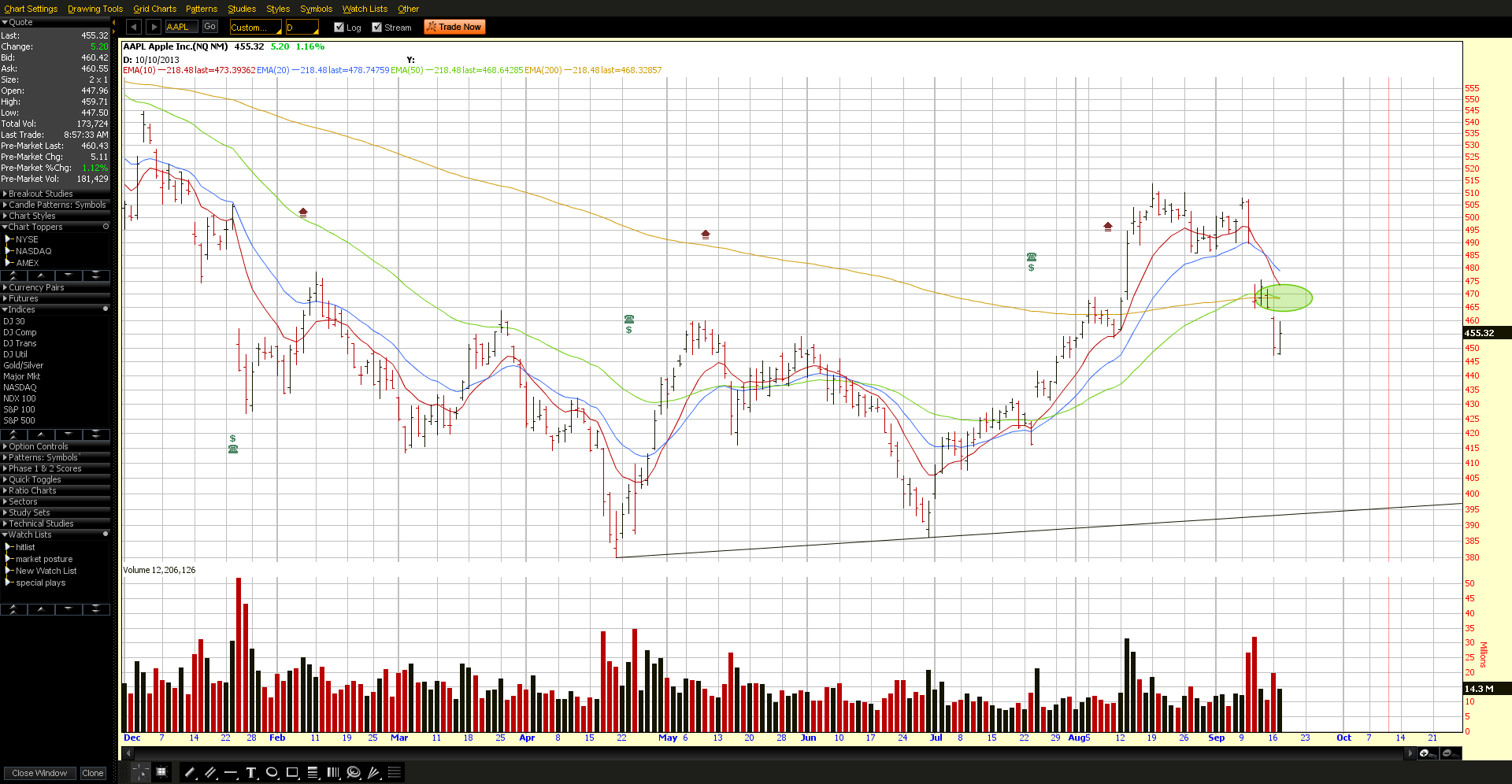Viewport: 1512px width, 784px height.
Task: Pick the rectangle drawing tool
Action: (x=292, y=772)
